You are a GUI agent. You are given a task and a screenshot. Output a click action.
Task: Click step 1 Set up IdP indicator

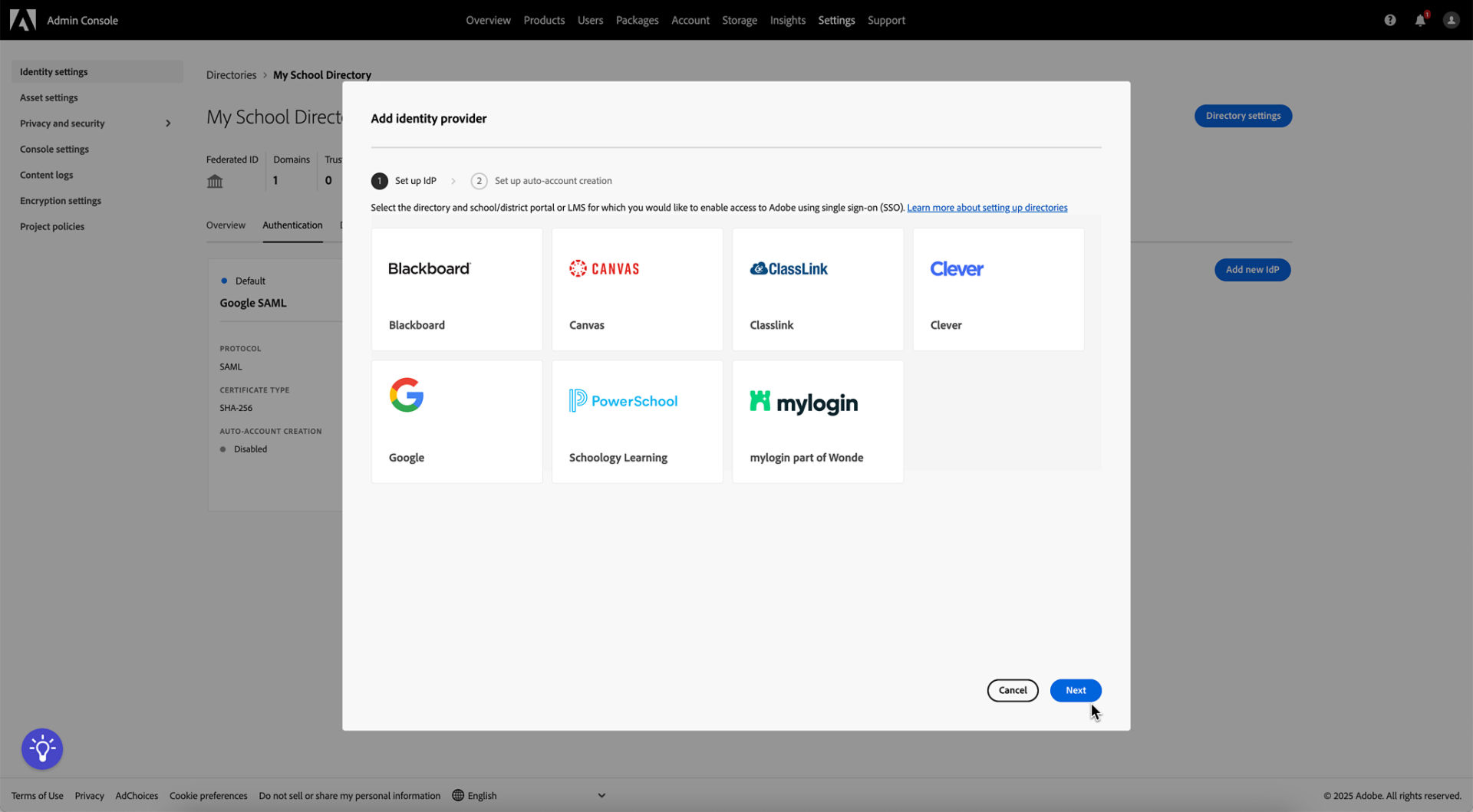[x=404, y=181]
